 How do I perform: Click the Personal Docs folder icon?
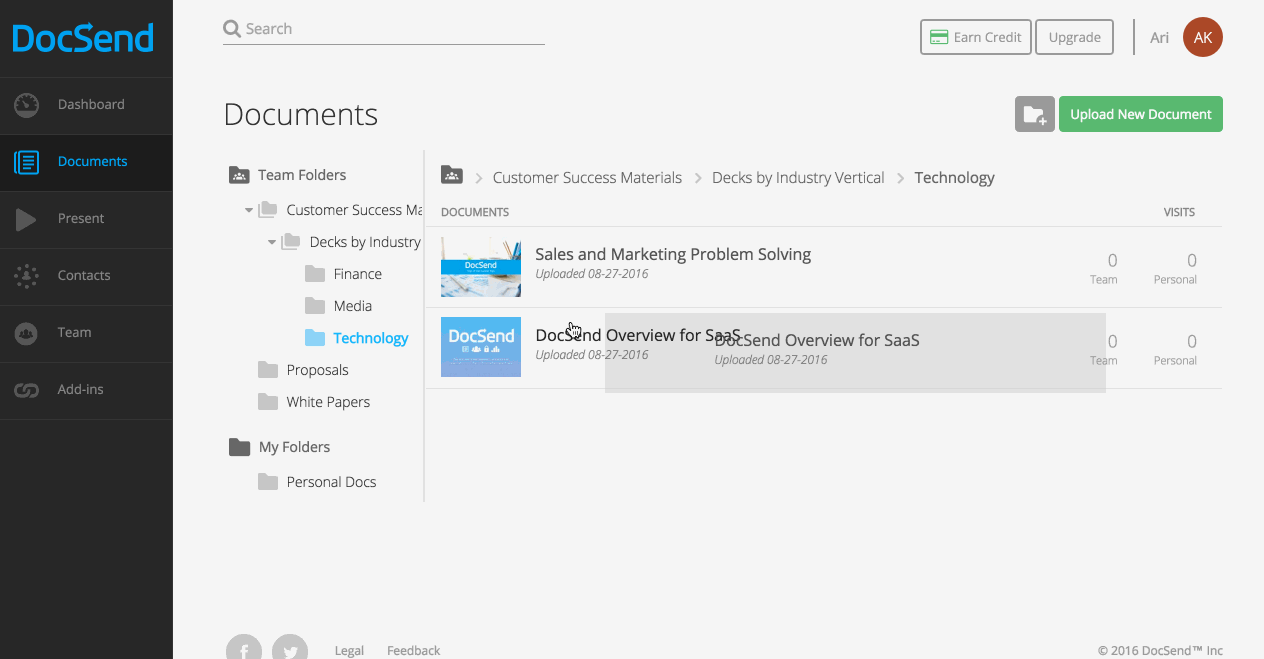point(268,482)
